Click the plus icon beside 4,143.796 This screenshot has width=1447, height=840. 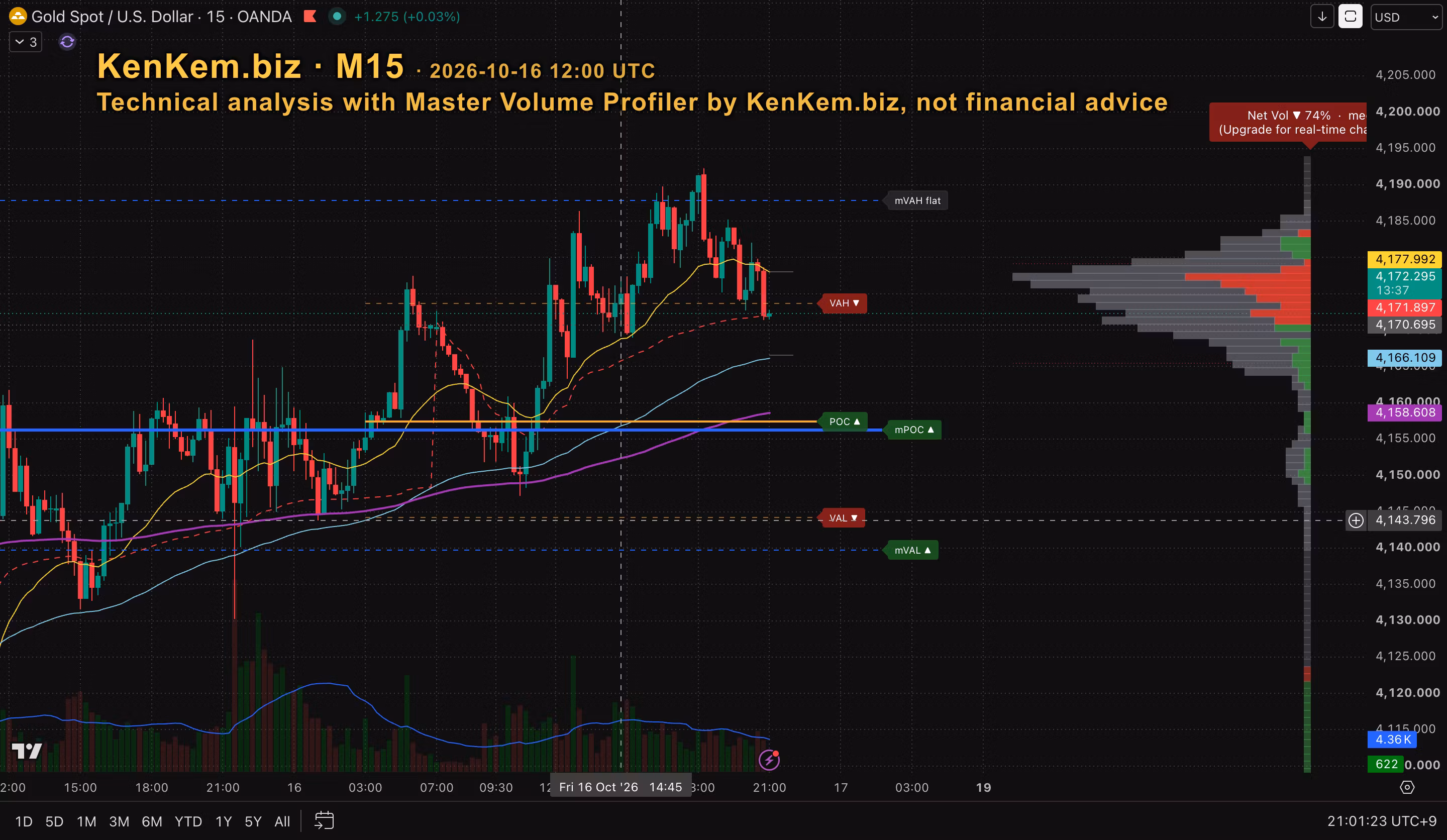point(1356,520)
